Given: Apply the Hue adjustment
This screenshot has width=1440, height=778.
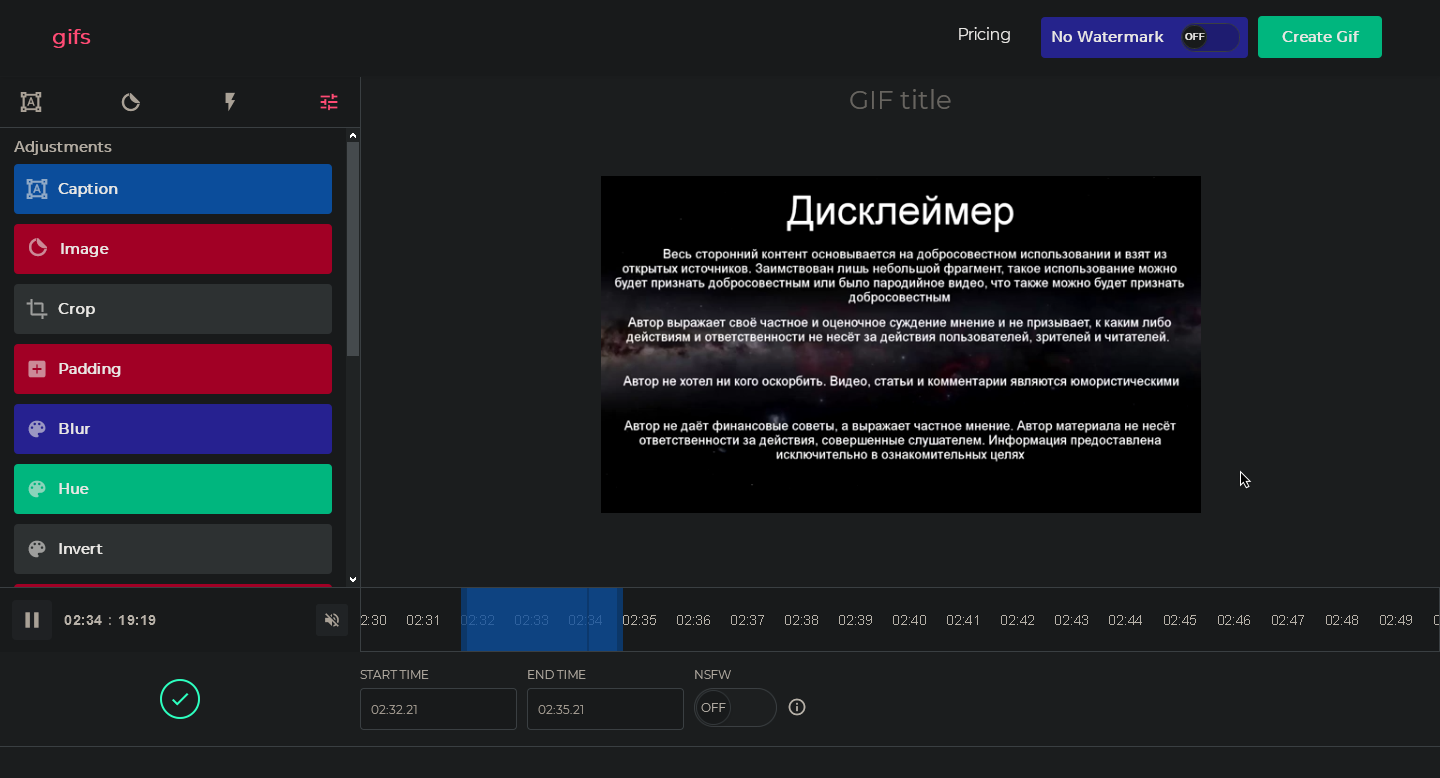Looking at the screenshot, I should (x=173, y=489).
